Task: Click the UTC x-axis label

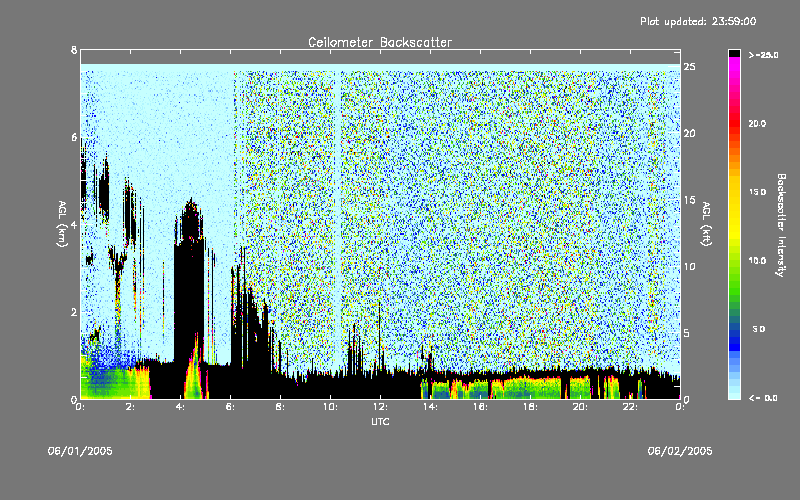Action: coord(380,421)
